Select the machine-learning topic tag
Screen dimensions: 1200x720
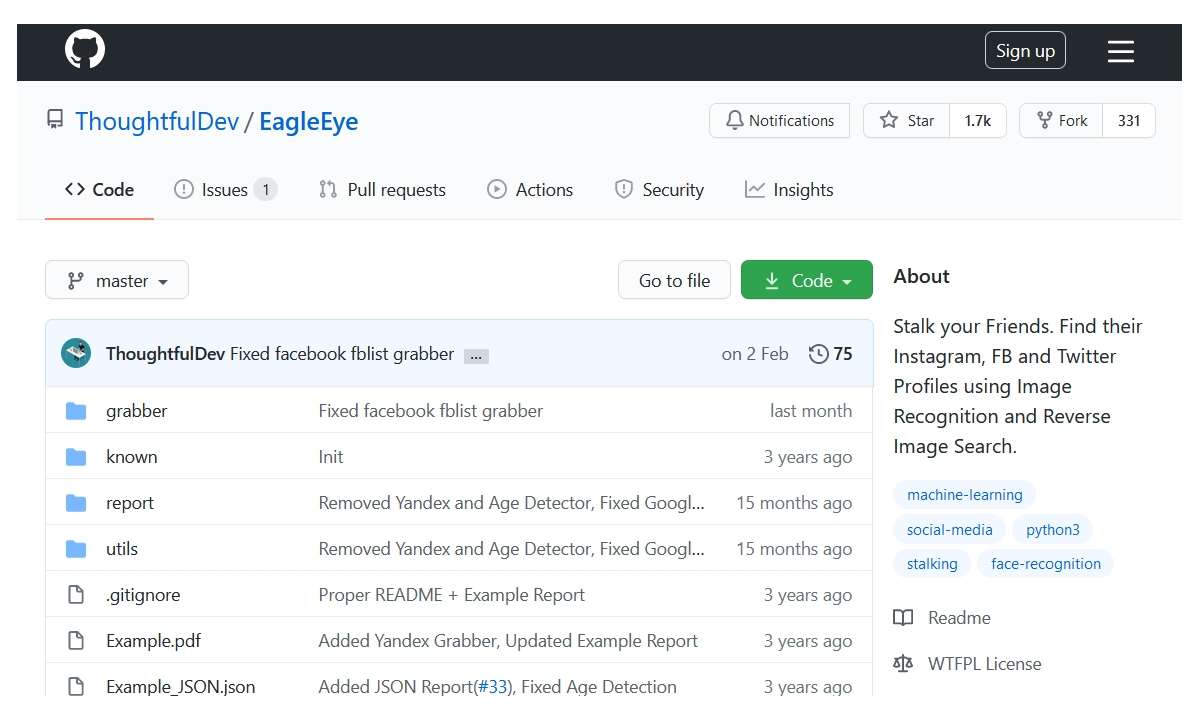coord(965,495)
